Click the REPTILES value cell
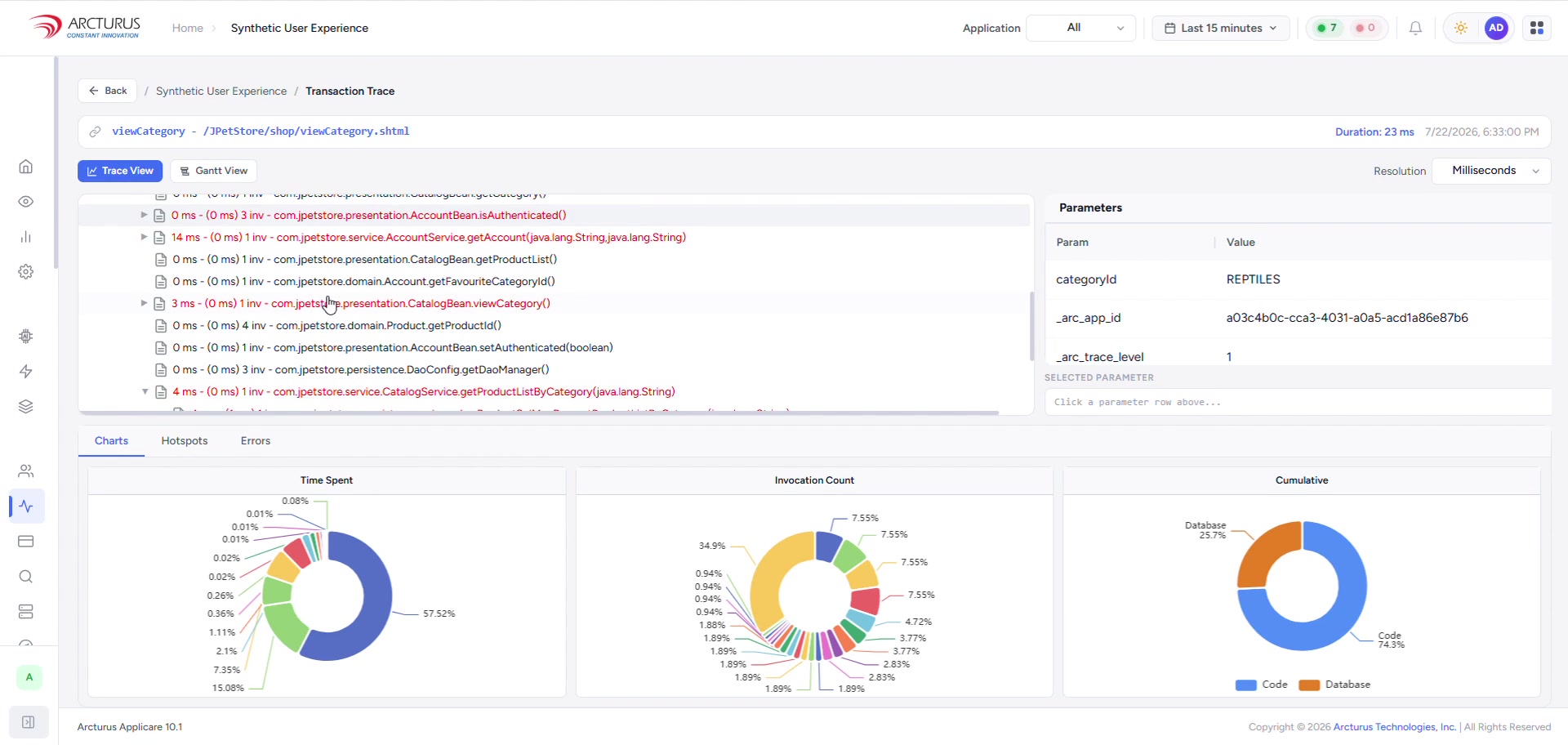The image size is (1568, 745). pos(1254,279)
